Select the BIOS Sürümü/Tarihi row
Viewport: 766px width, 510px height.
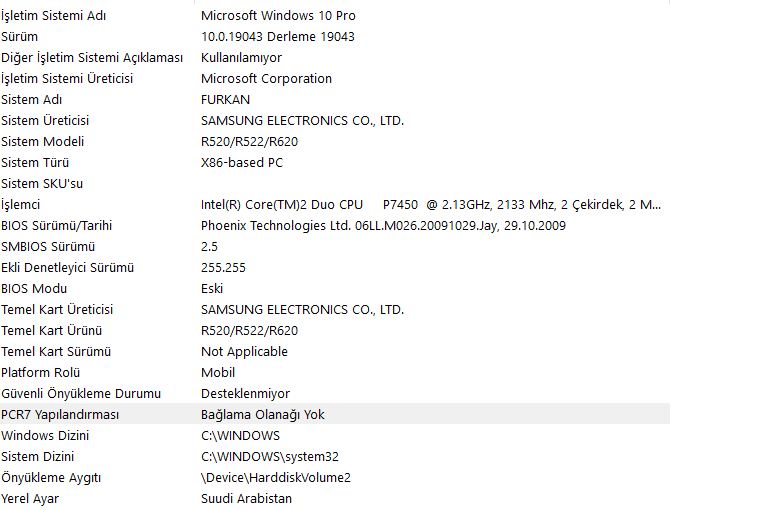335,226
